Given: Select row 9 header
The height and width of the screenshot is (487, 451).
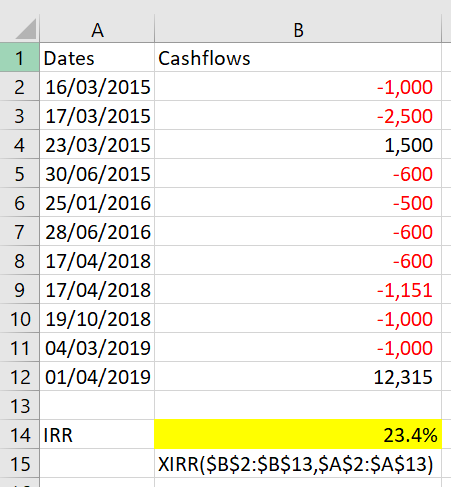Looking at the screenshot, I should coord(19,290).
